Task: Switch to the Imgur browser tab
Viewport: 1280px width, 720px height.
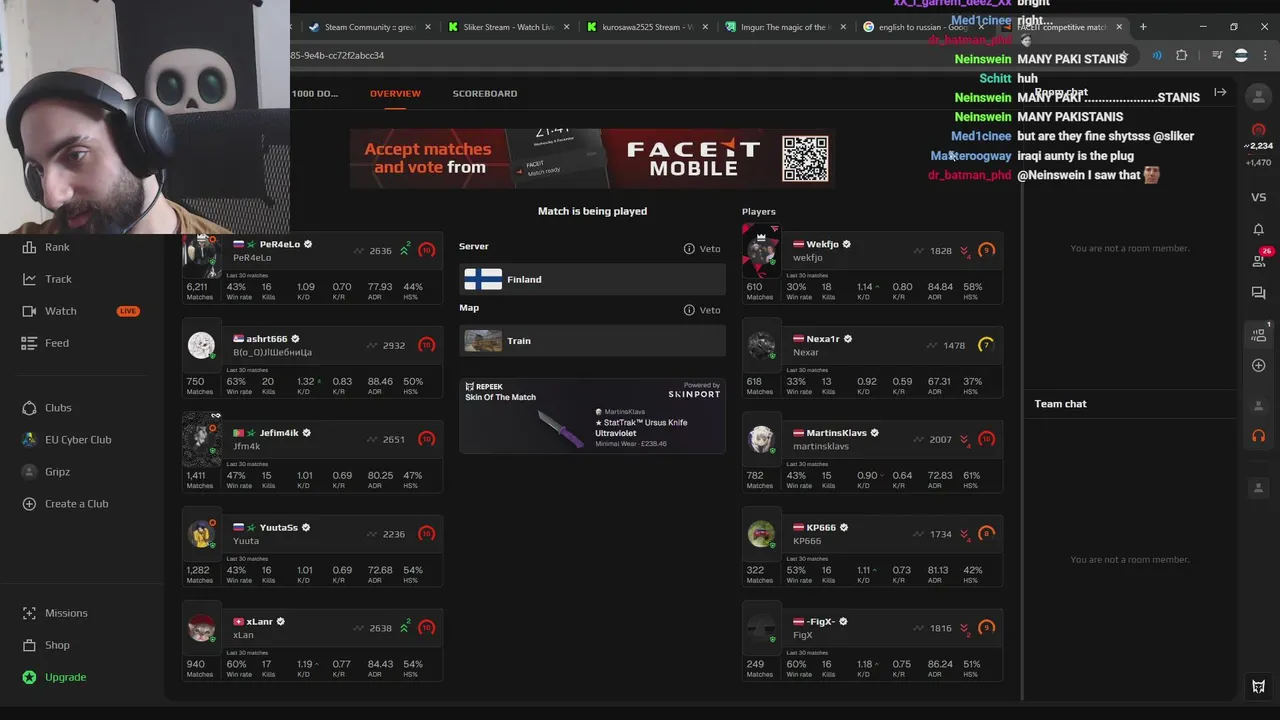Action: coord(785,27)
